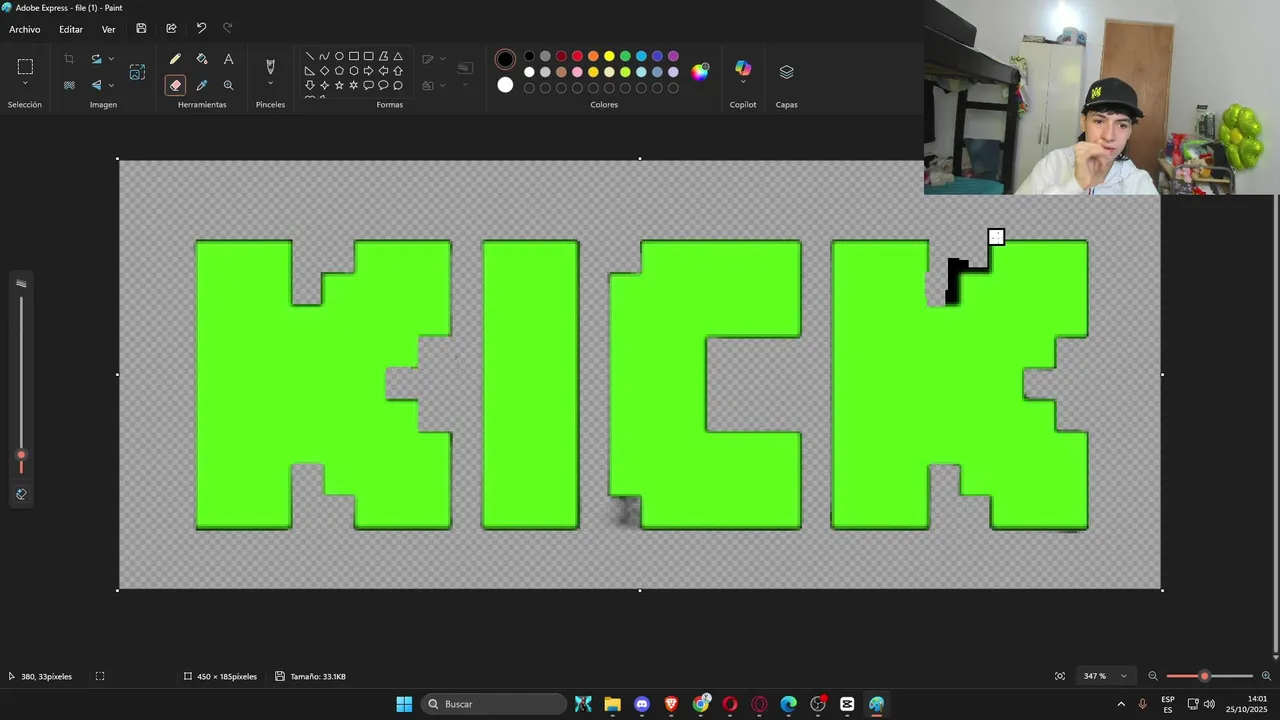Expand the shape fill dropdown
The image size is (1280, 720).
click(443, 86)
